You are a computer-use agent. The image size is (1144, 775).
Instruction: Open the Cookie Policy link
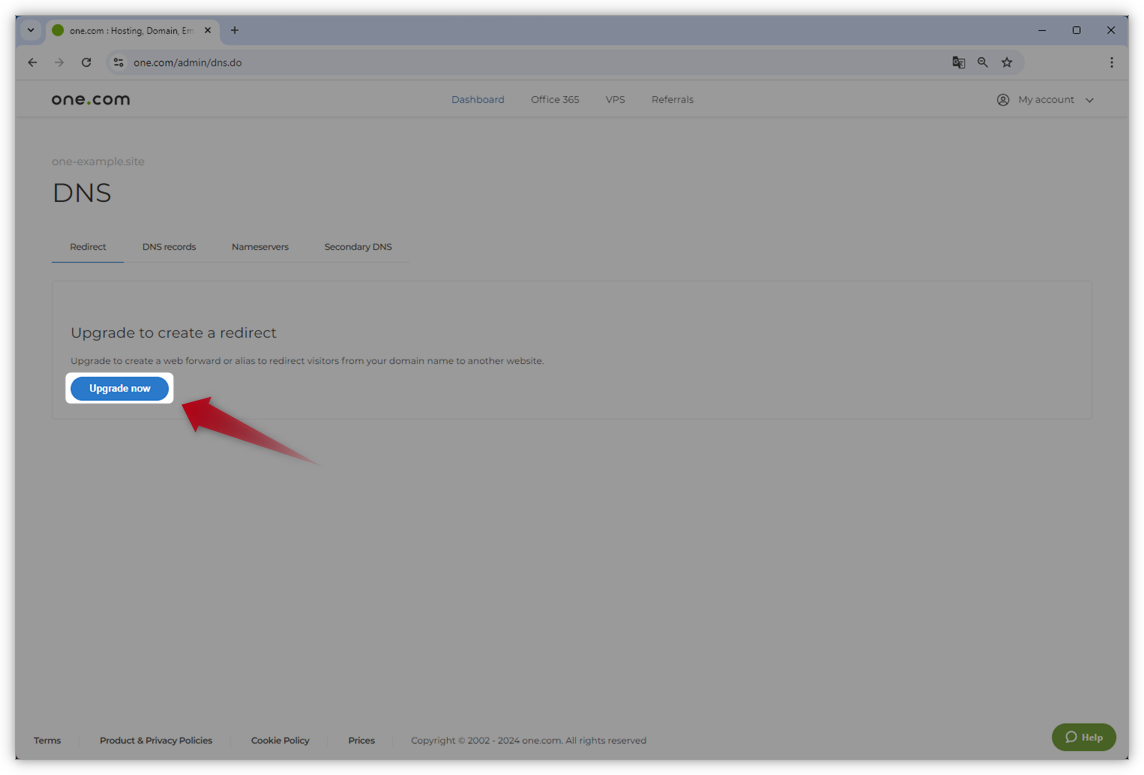tap(280, 740)
